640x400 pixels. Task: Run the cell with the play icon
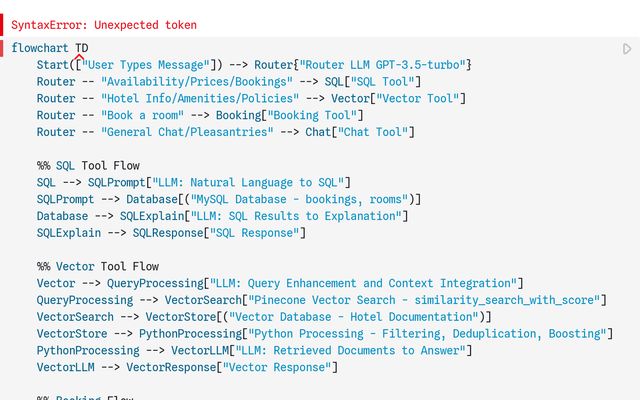point(627,49)
